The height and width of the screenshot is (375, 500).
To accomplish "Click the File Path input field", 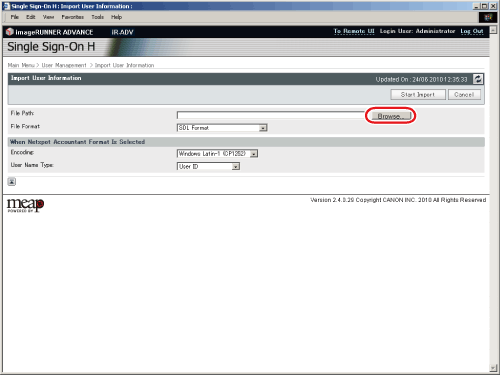I will click(271, 115).
